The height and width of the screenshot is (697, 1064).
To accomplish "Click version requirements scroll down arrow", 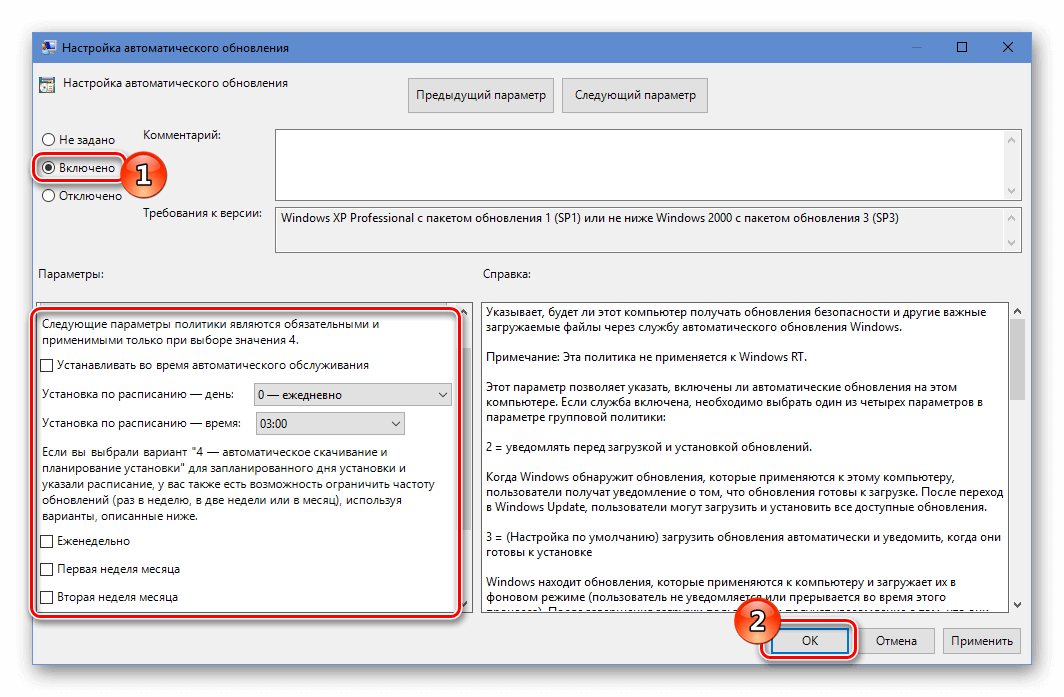I will (1012, 243).
